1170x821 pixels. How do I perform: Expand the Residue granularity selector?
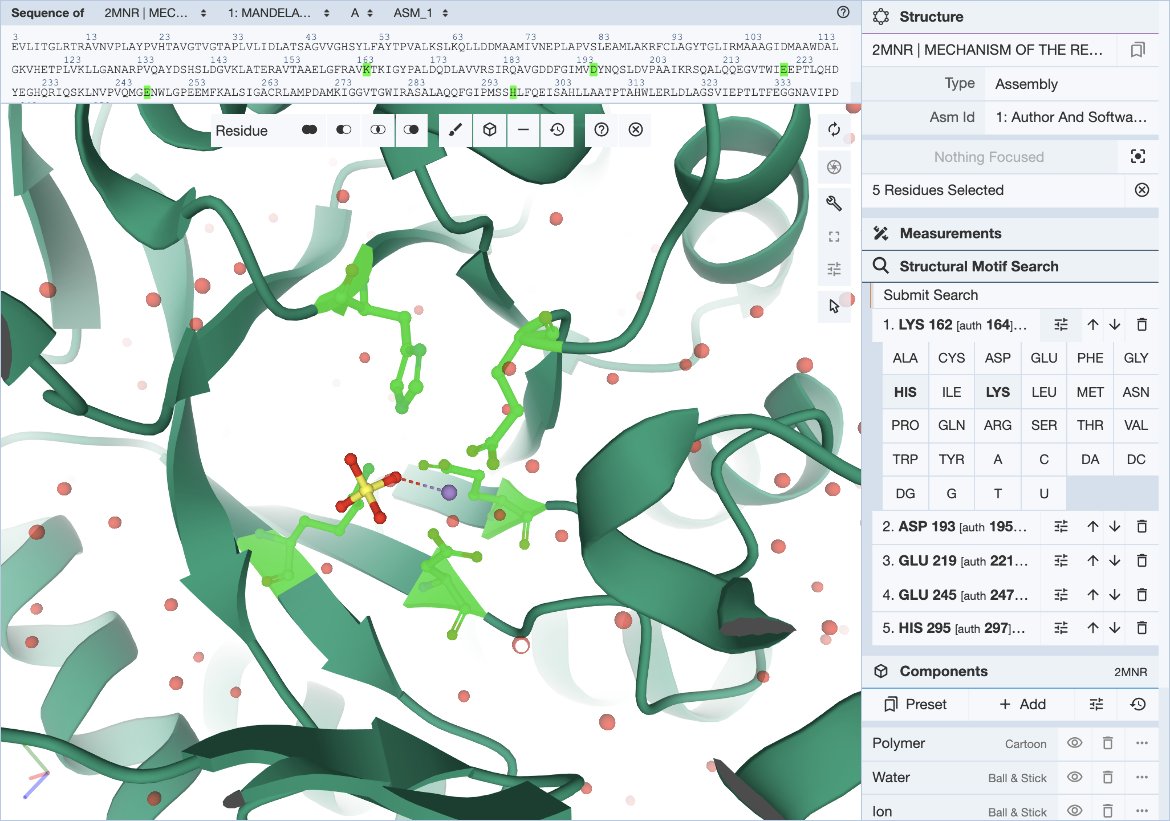point(242,131)
